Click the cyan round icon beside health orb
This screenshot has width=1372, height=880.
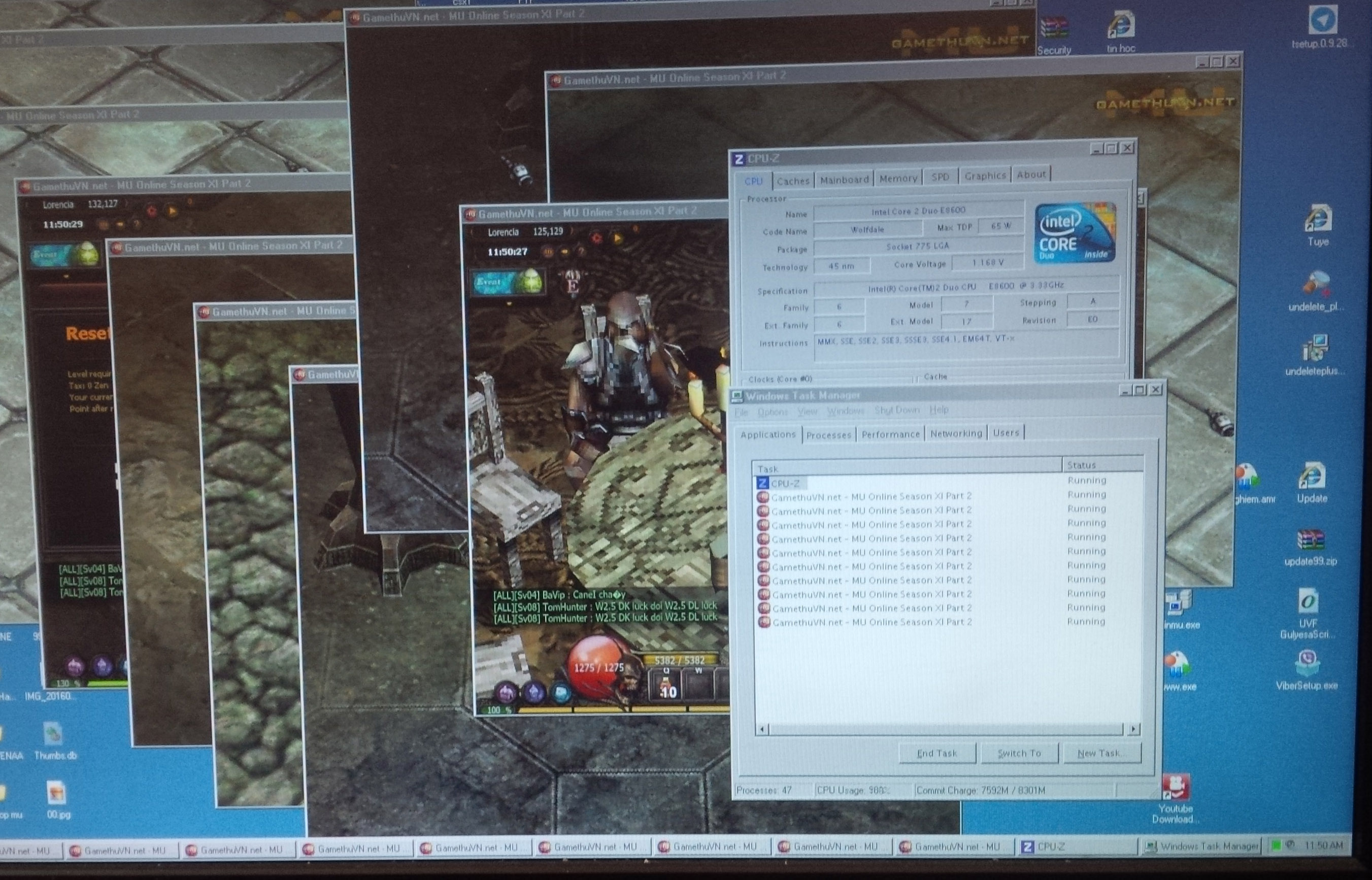point(561,693)
